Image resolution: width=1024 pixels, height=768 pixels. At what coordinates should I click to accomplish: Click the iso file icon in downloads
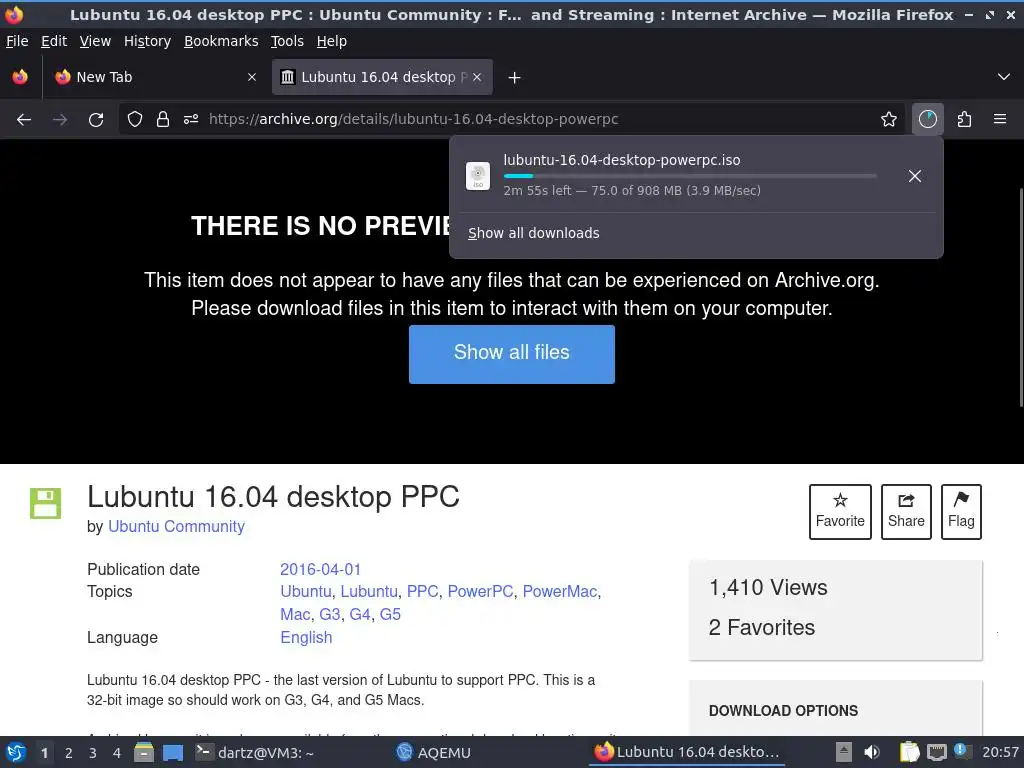tap(478, 176)
